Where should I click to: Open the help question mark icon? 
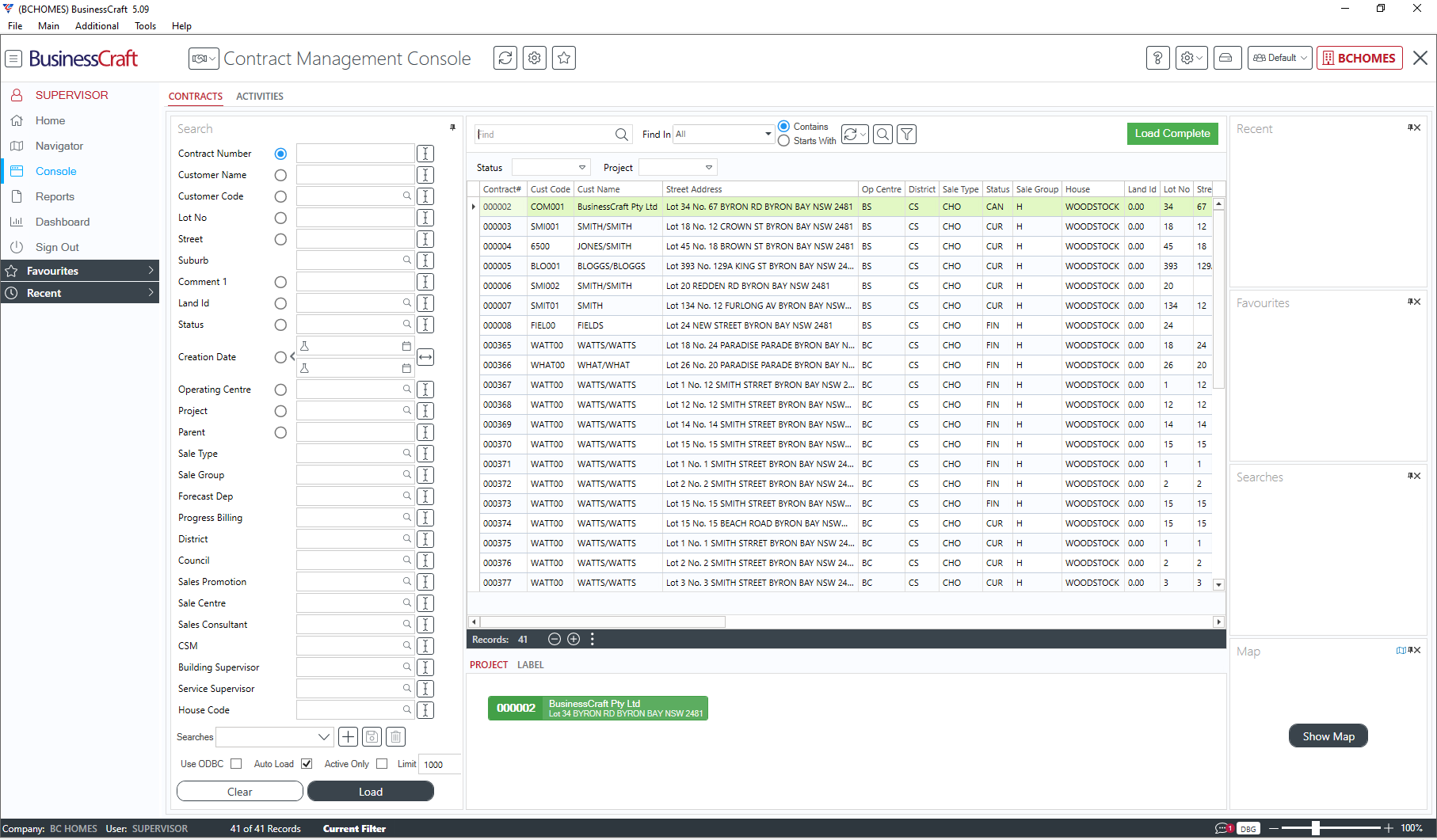pyautogui.click(x=1158, y=58)
